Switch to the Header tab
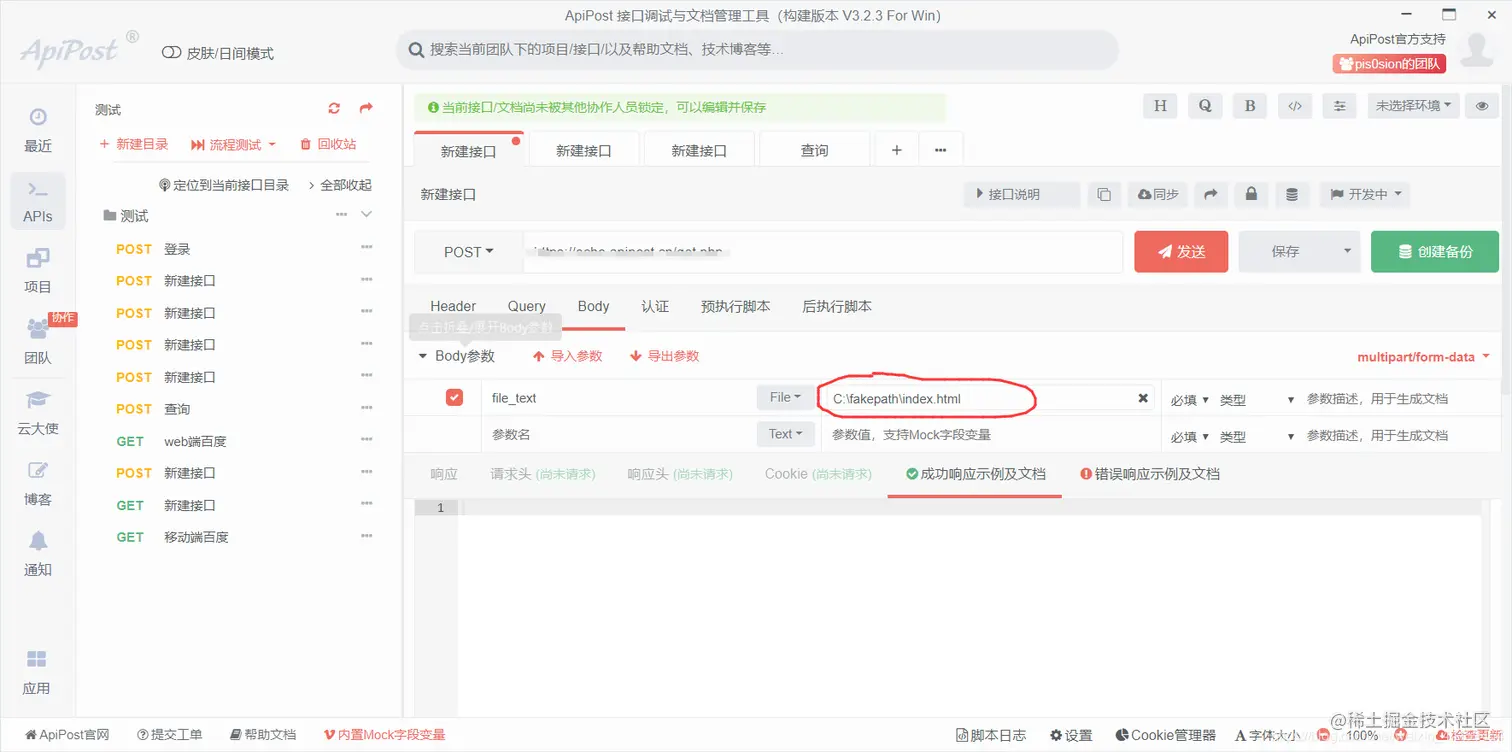Viewport: 1512px width, 752px height. pyautogui.click(x=453, y=306)
